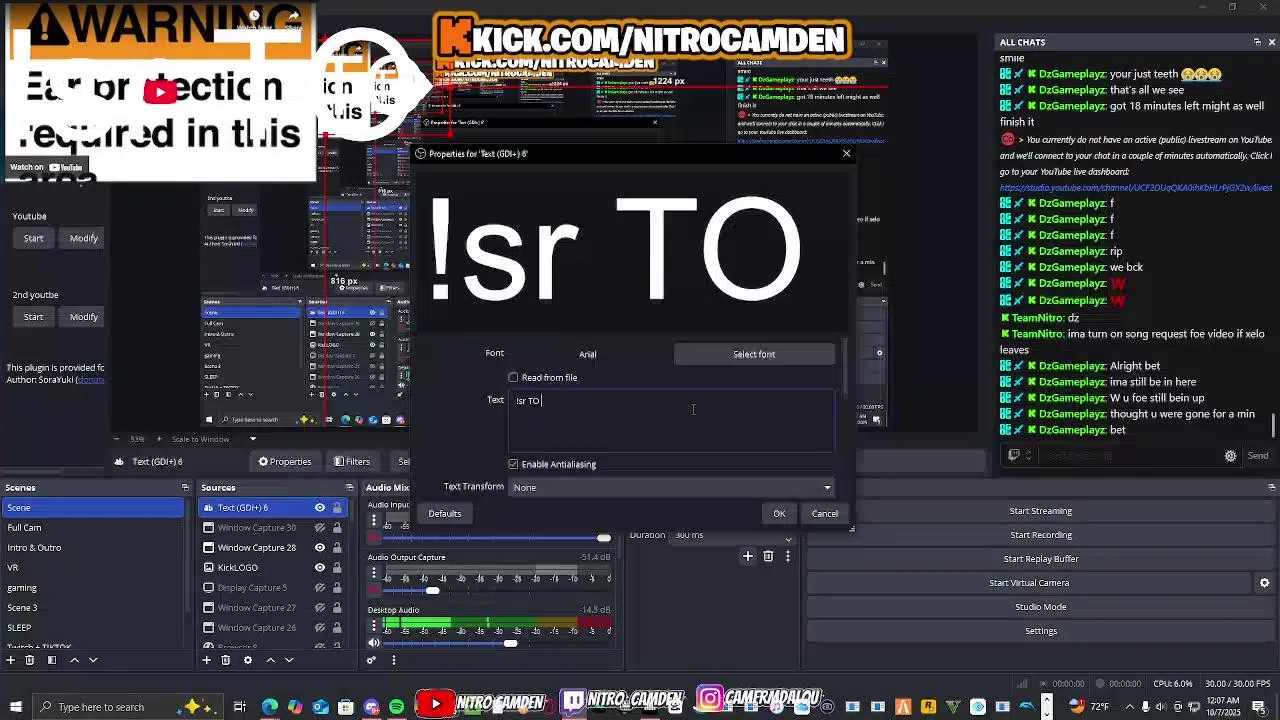Remove the selected scene with the trash icon

click(29, 660)
